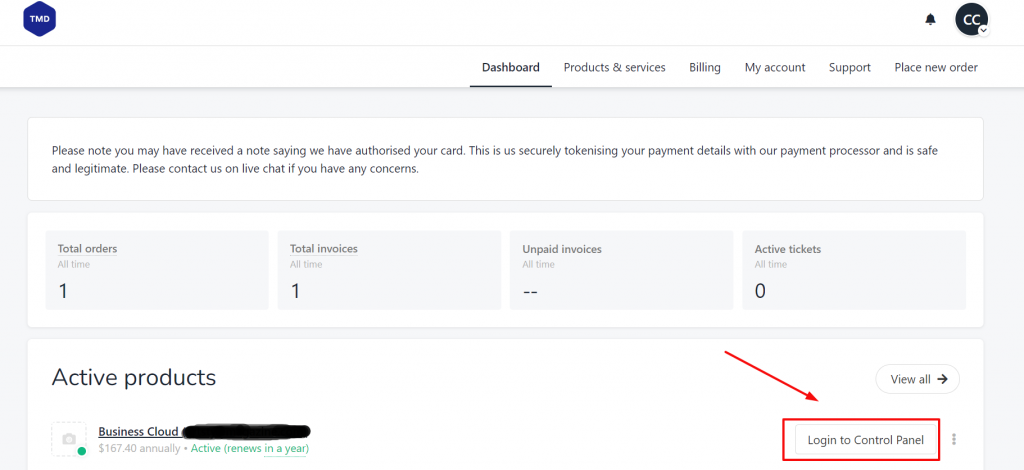Click the TMD hexagon logo
Screen dimensions: 1024x470
[x=39, y=20]
